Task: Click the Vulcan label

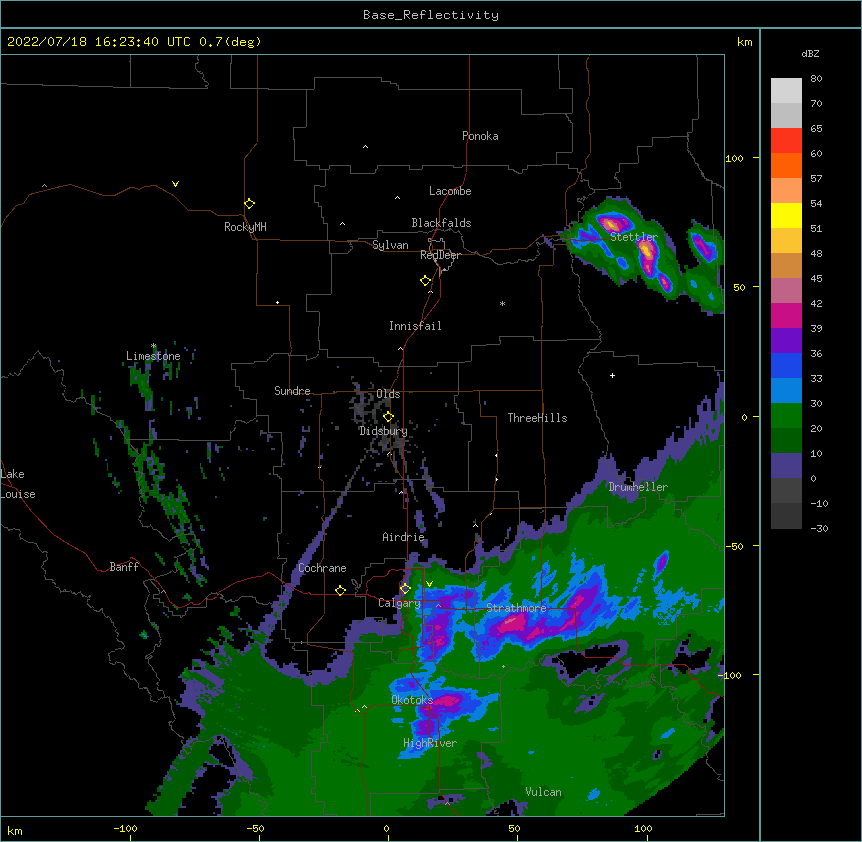Action: 543,792
